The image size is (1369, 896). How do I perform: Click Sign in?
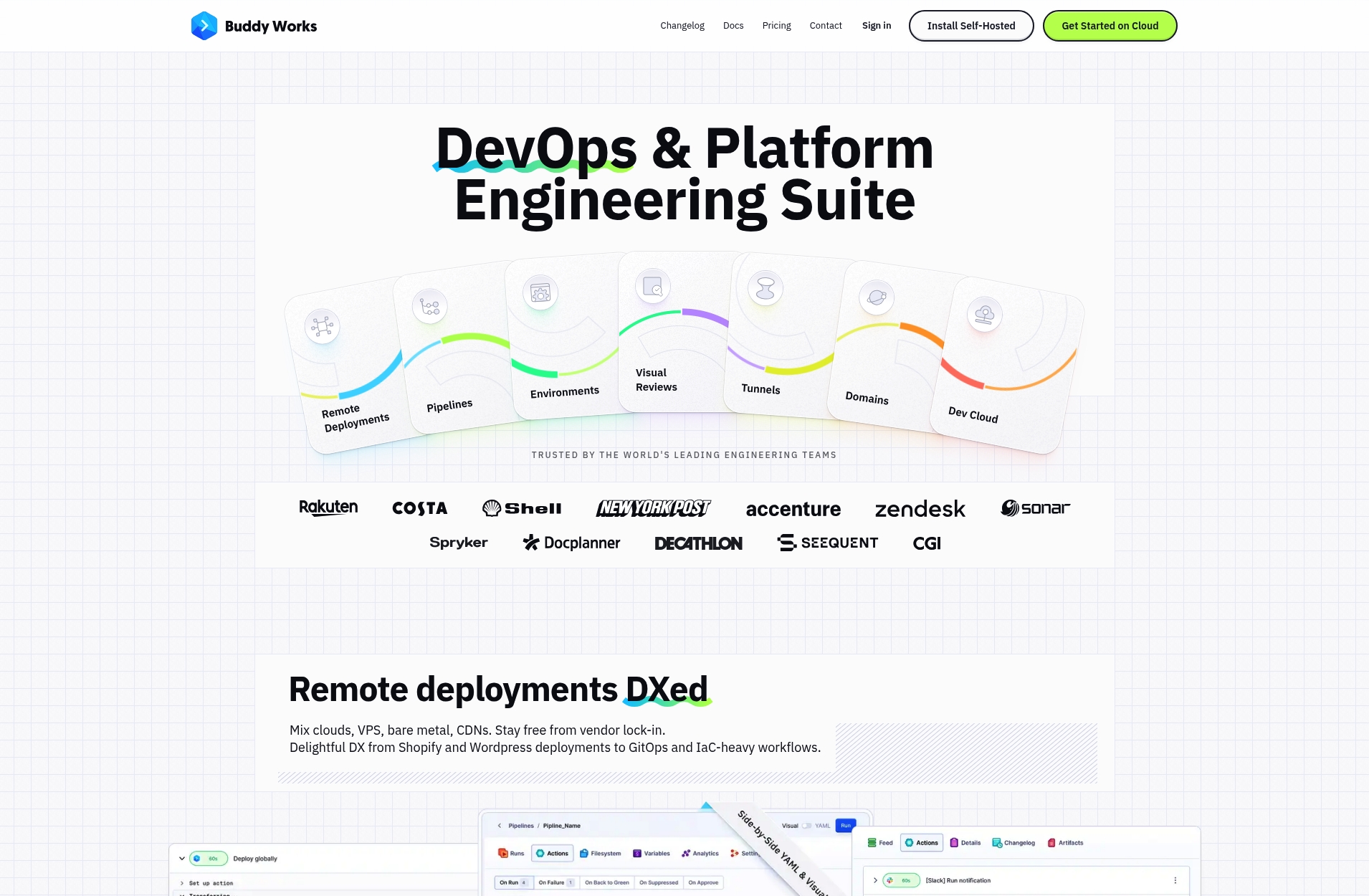pyautogui.click(x=877, y=26)
